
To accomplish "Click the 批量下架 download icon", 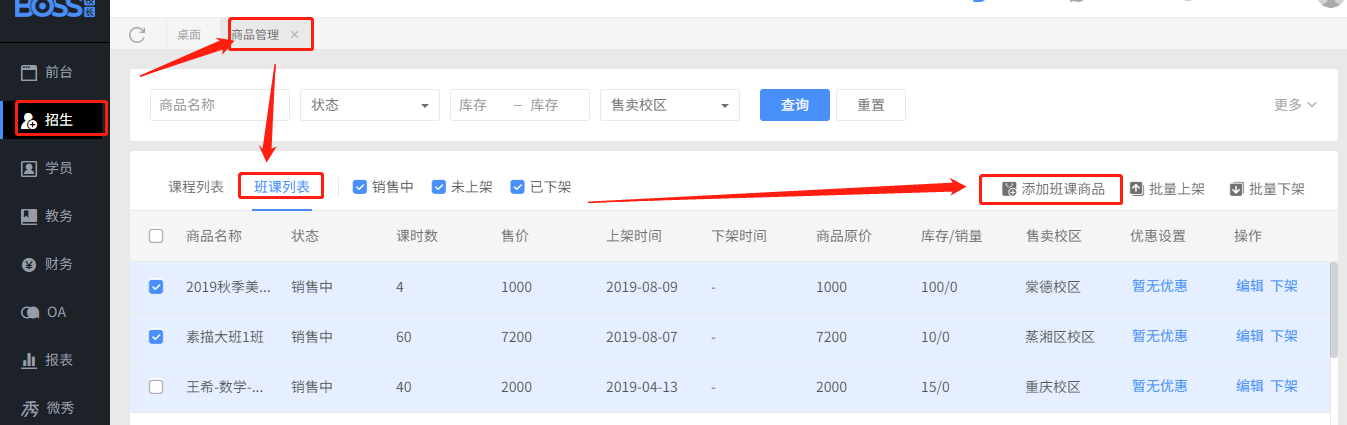I will point(1236,188).
